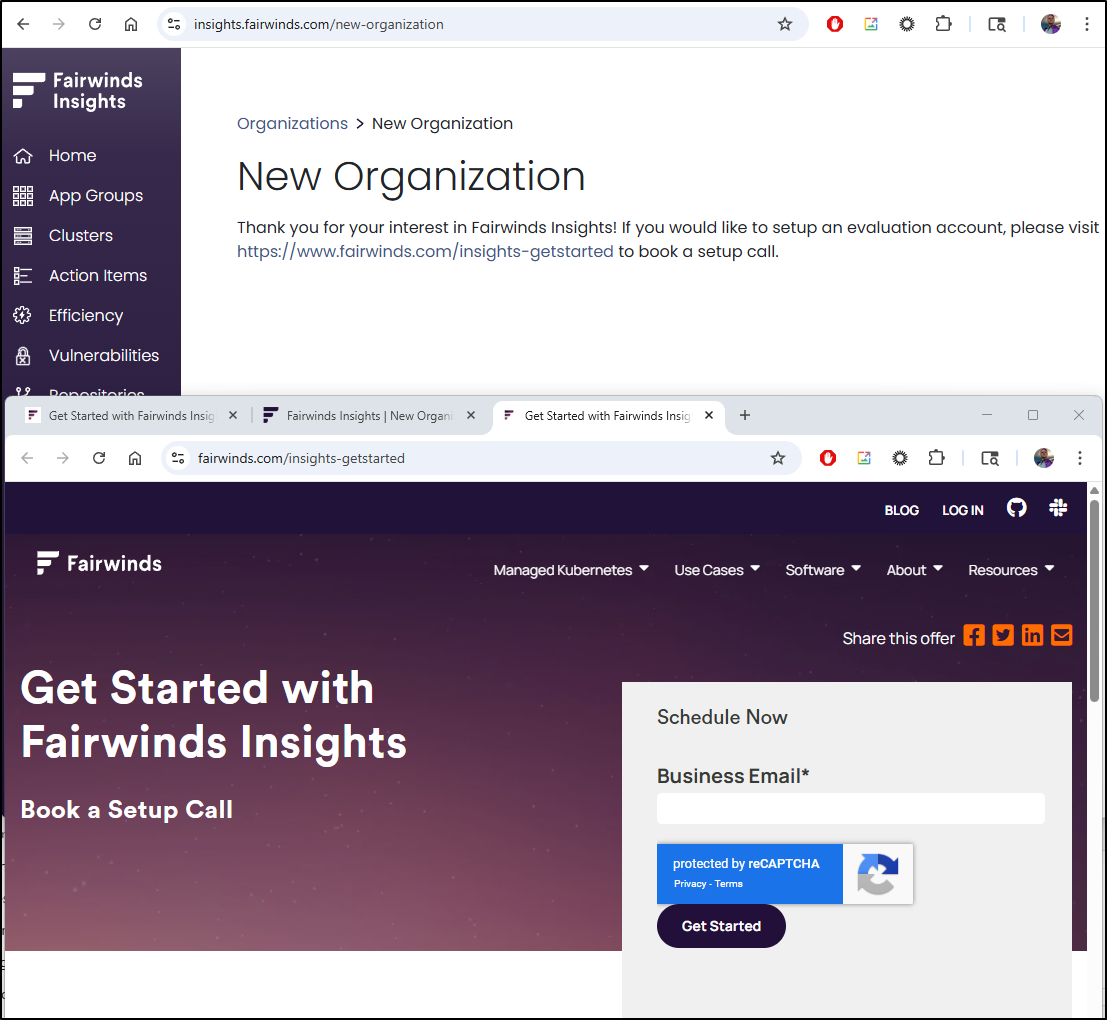The image size is (1107, 1020).
Task: Follow the Organizations breadcrumb link
Action: [x=292, y=124]
